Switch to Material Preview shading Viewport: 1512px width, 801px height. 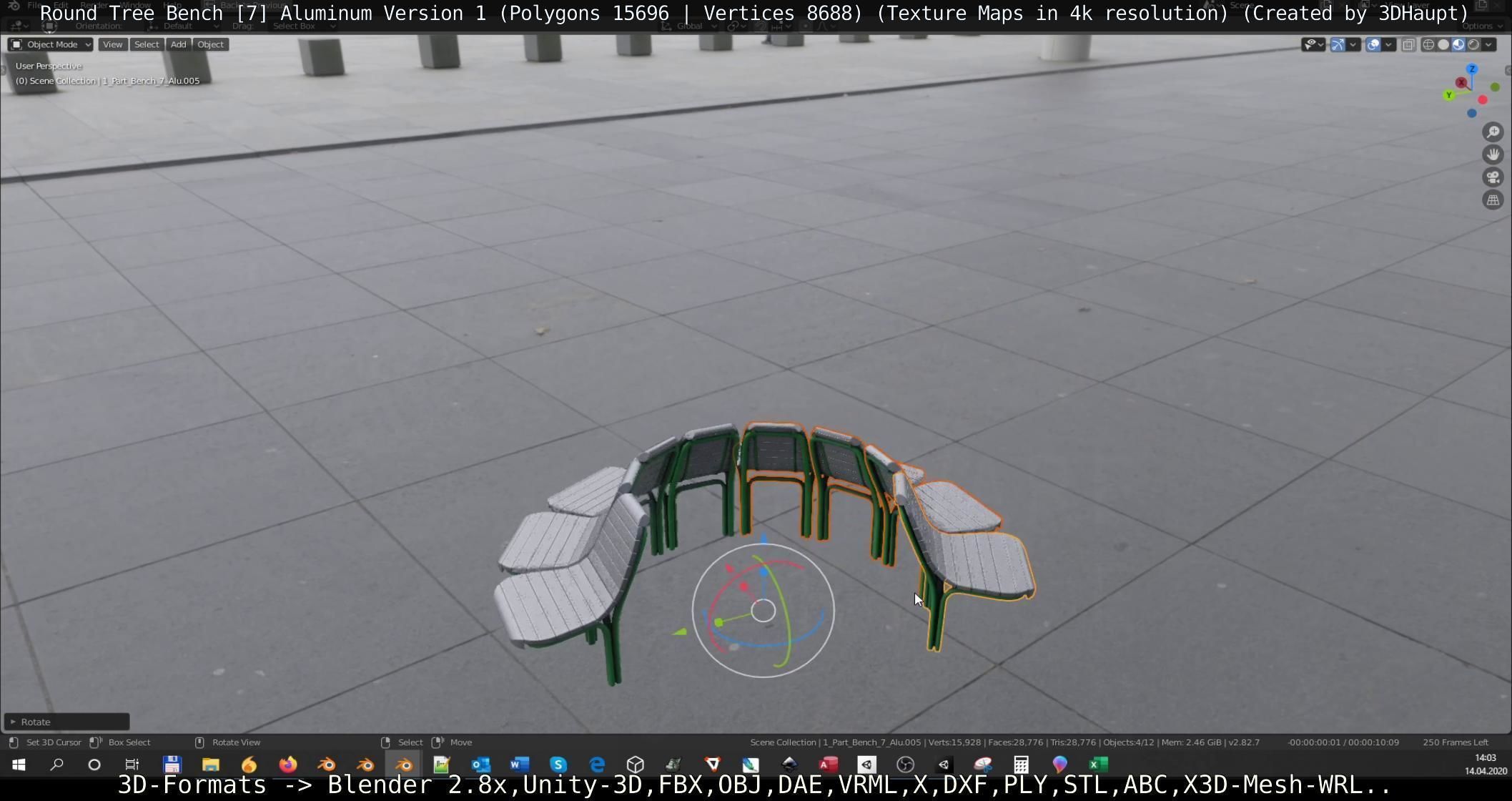tap(1458, 44)
